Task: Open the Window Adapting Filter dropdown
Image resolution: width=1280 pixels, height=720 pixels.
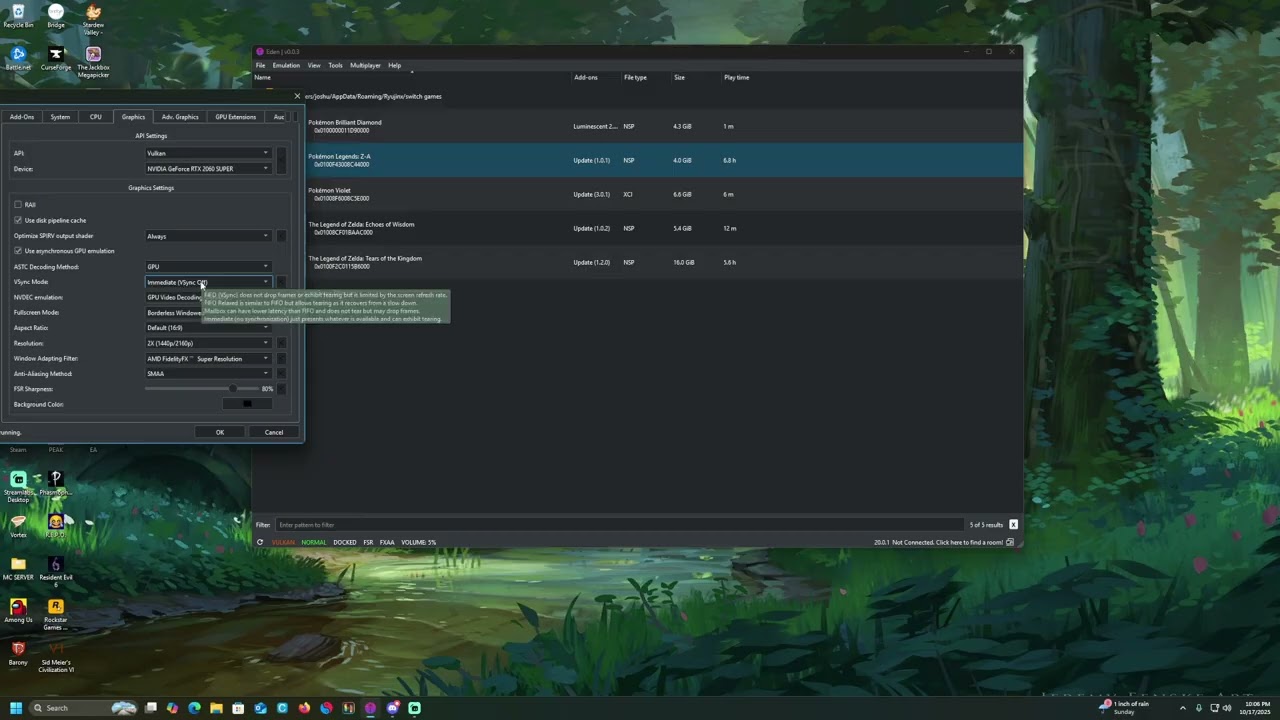Action: (x=208, y=359)
